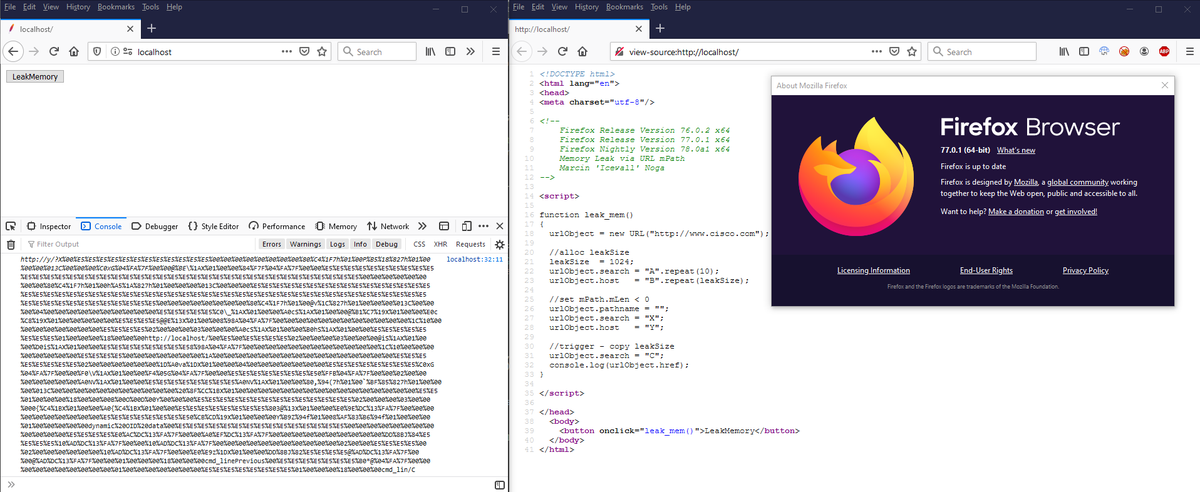Screen dimensions: 1200x492
Task: Expand toolbar overflow in left window
Action: pyautogui.click(x=472, y=51)
